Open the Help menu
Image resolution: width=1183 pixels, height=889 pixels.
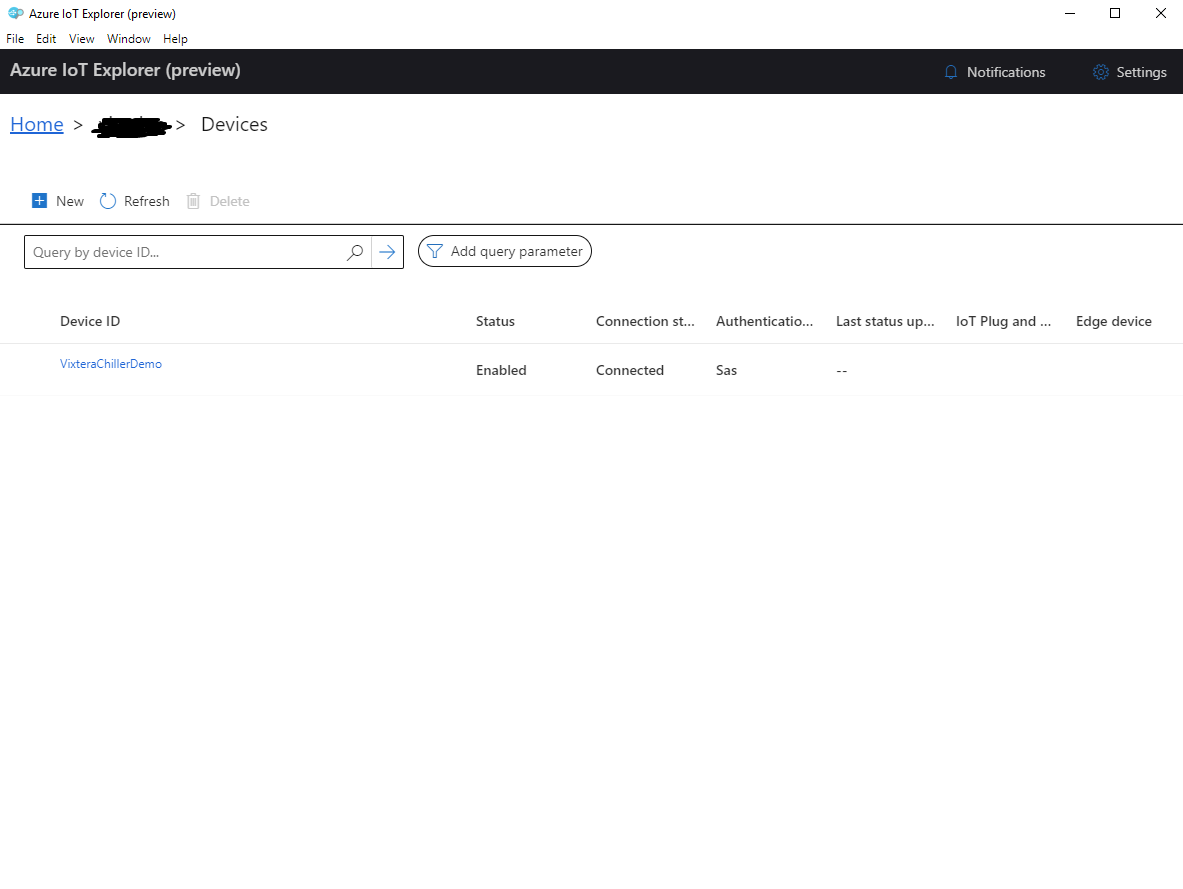click(175, 38)
